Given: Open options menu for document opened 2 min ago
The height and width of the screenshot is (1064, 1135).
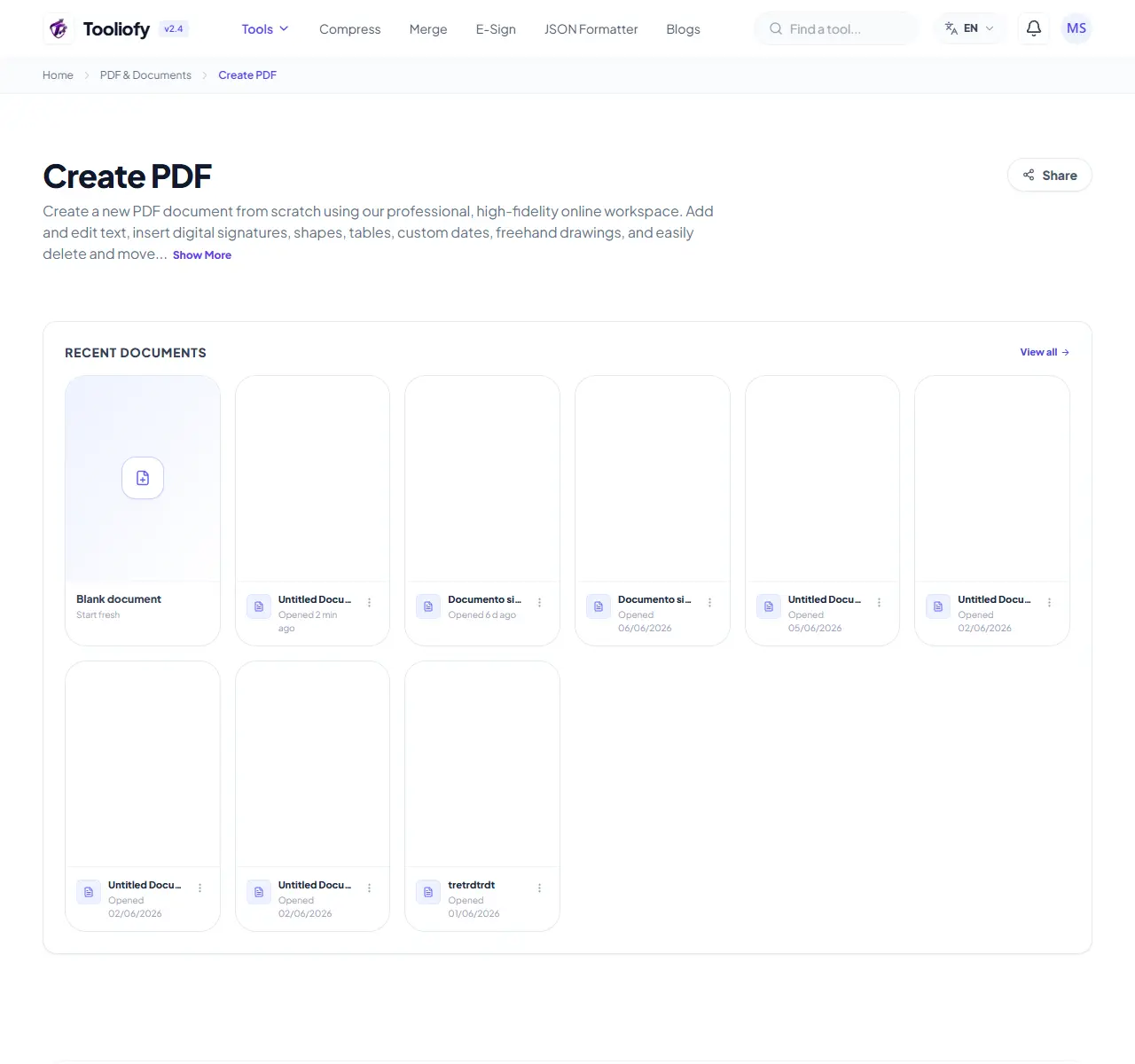Looking at the screenshot, I should coord(370,602).
